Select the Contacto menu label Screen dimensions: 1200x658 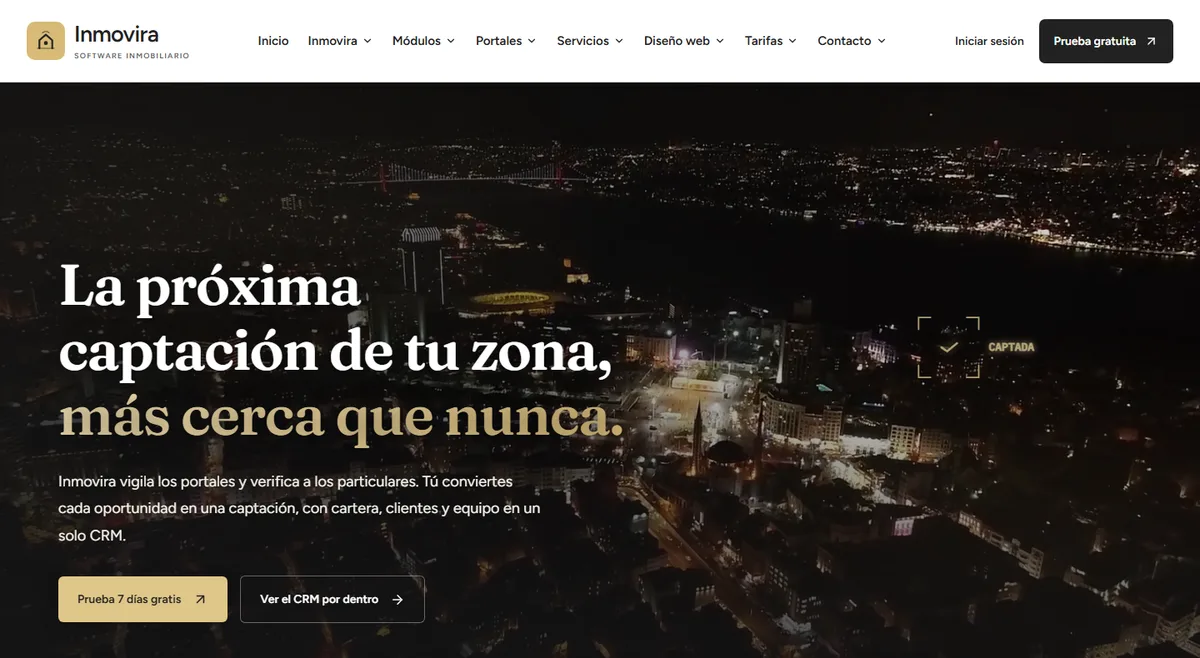tap(844, 41)
